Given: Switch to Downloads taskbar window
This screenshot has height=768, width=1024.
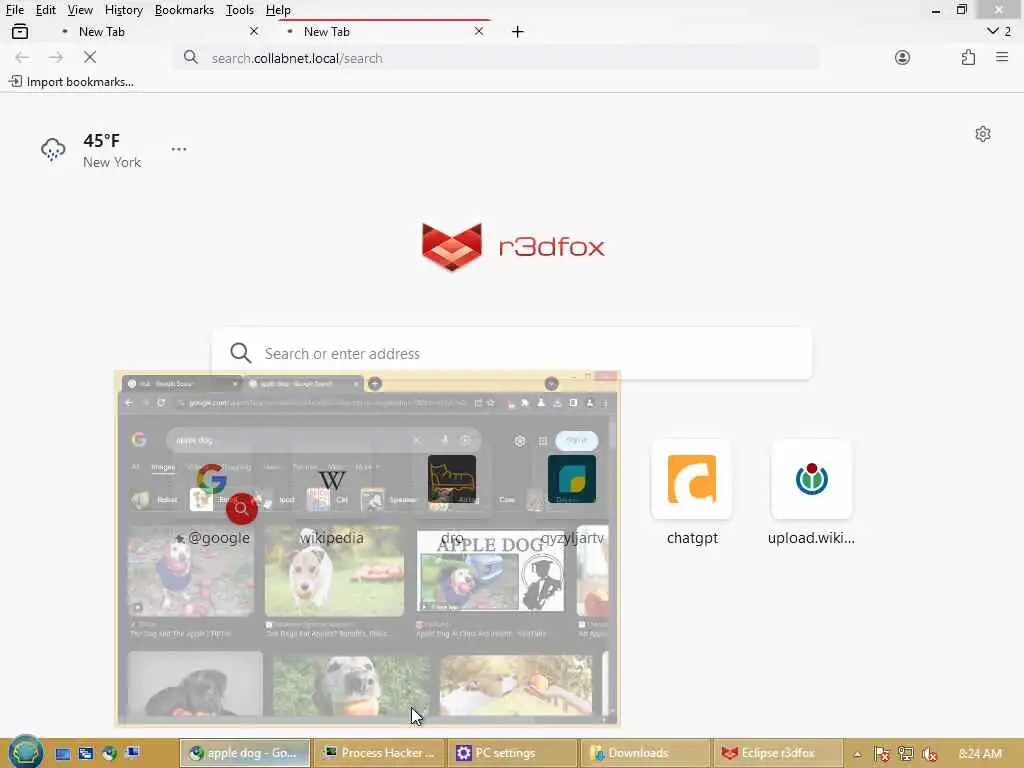Looking at the screenshot, I should 646,753.
